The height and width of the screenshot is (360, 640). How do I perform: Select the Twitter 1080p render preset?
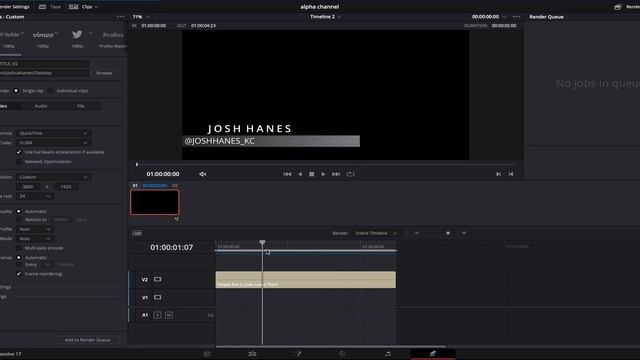77,39
